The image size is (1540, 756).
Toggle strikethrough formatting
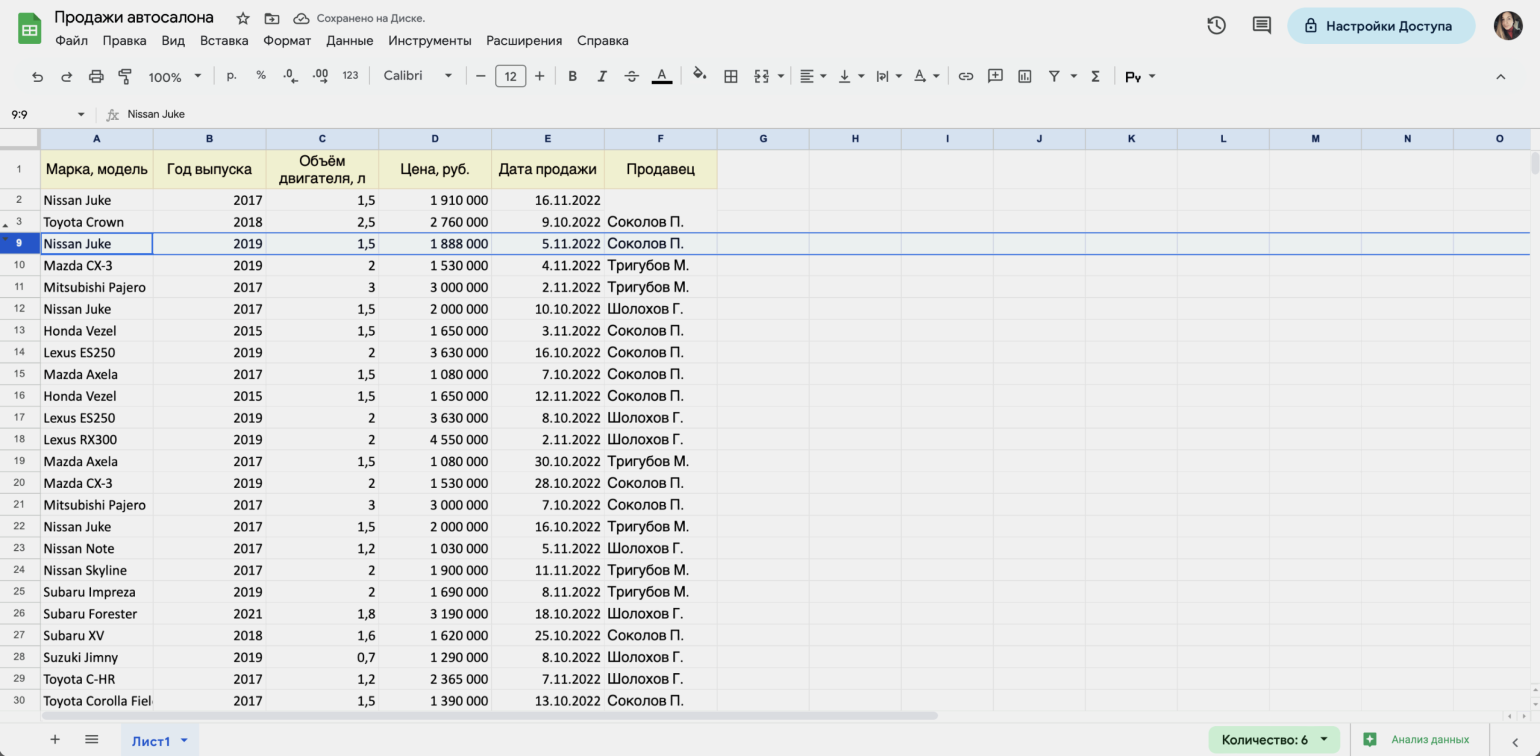click(631, 76)
